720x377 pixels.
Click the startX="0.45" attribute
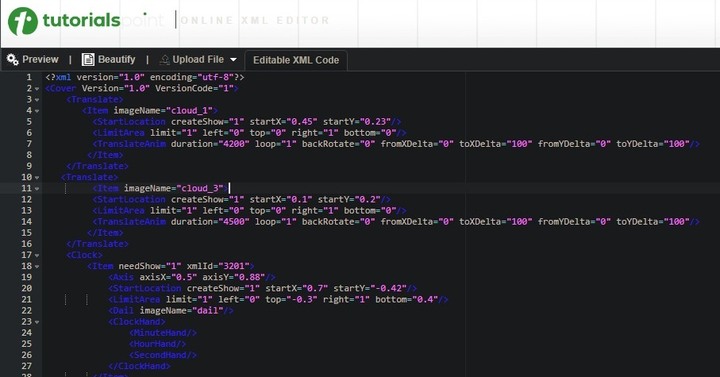pyautogui.click(x=284, y=122)
